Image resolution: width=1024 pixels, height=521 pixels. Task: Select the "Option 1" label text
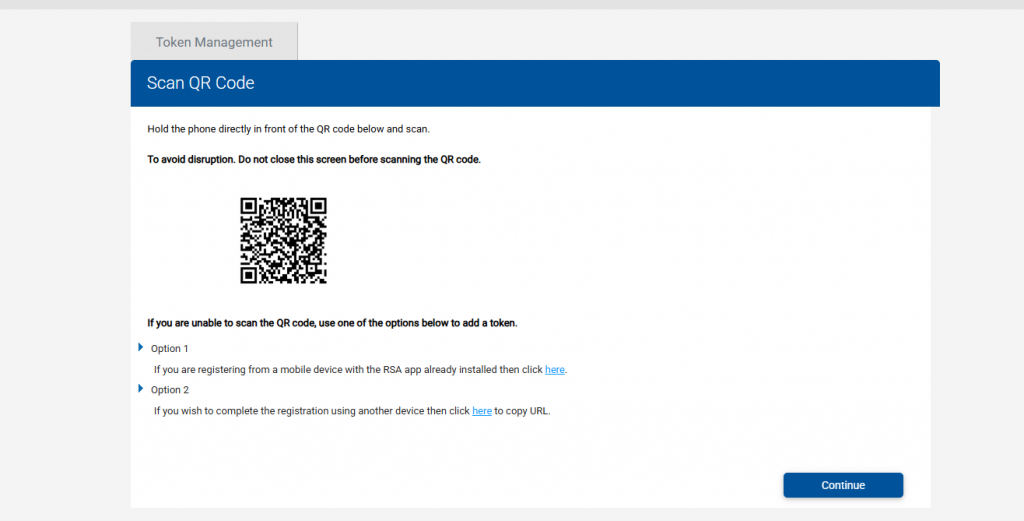170,349
